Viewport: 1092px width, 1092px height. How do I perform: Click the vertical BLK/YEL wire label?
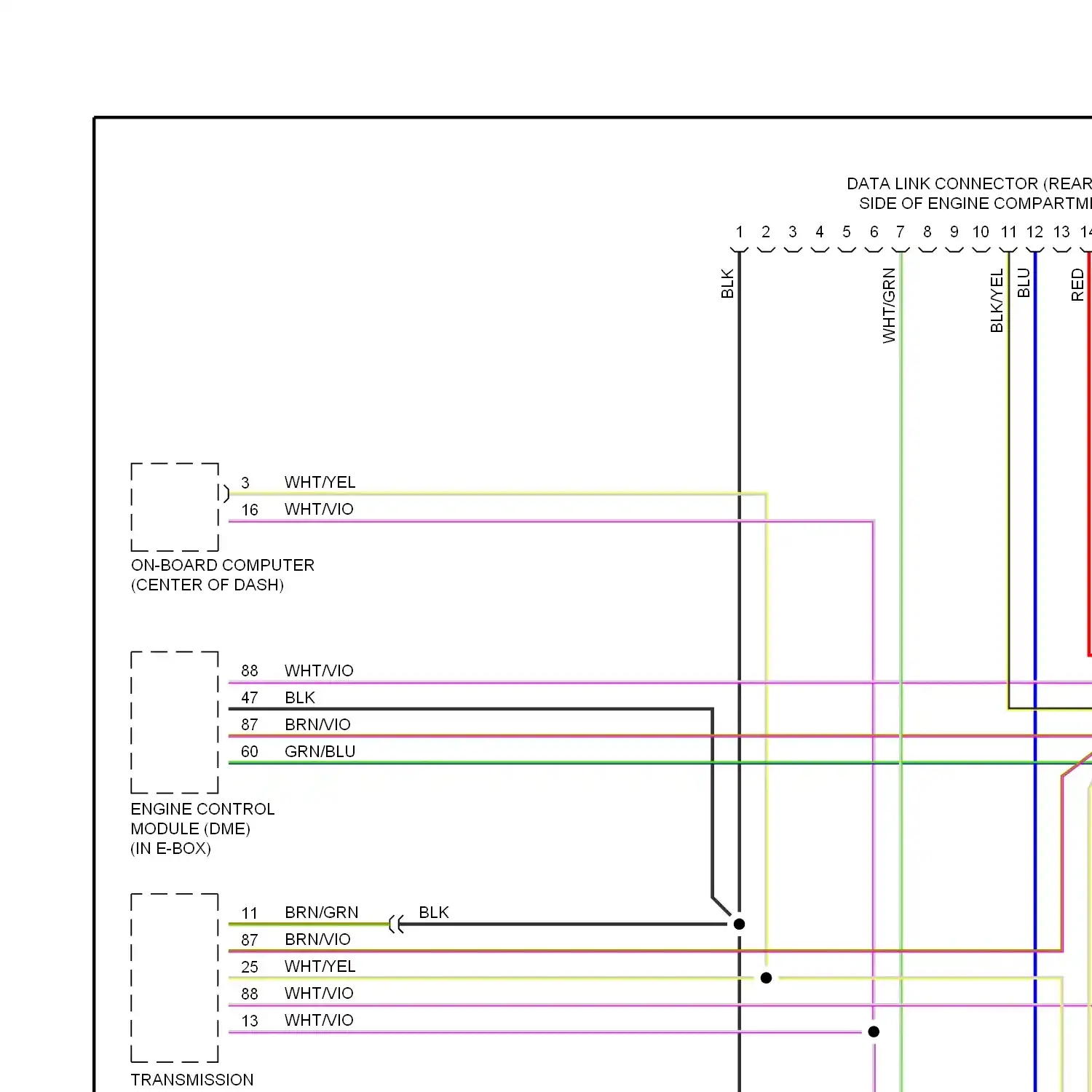coord(997,301)
